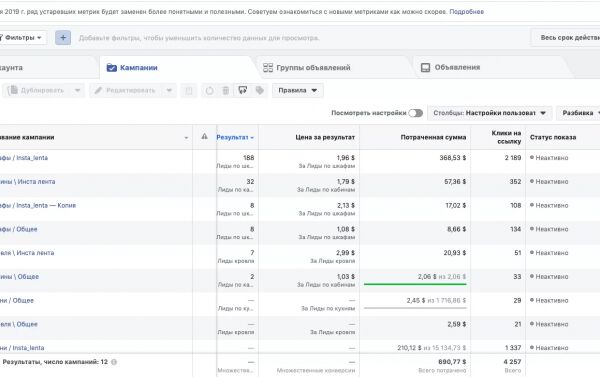
Task: Expand the Правила dropdown menu
Action: click(x=298, y=90)
